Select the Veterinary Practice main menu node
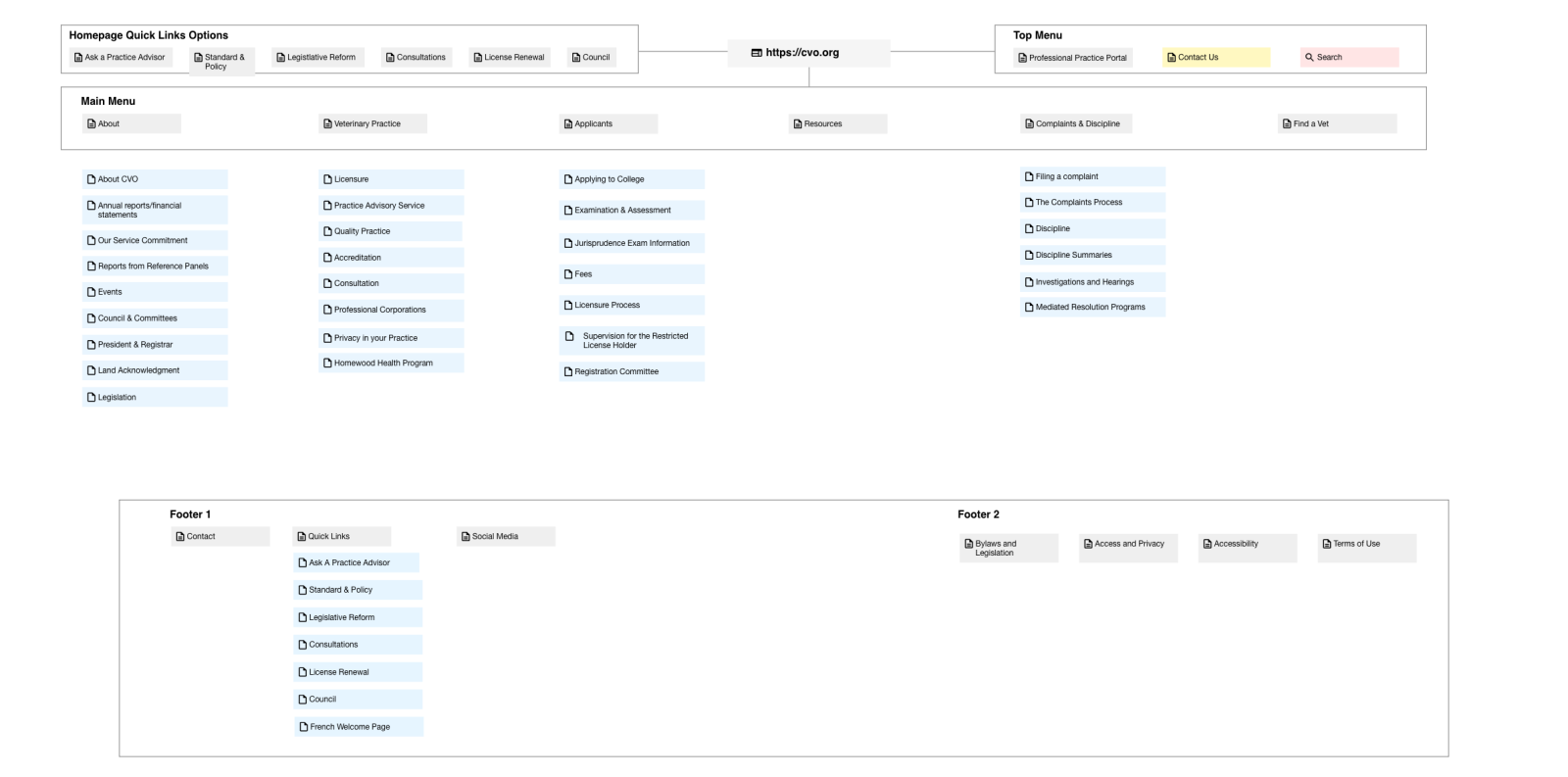Screen dimensions: 1568x777 [x=372, y=124]
